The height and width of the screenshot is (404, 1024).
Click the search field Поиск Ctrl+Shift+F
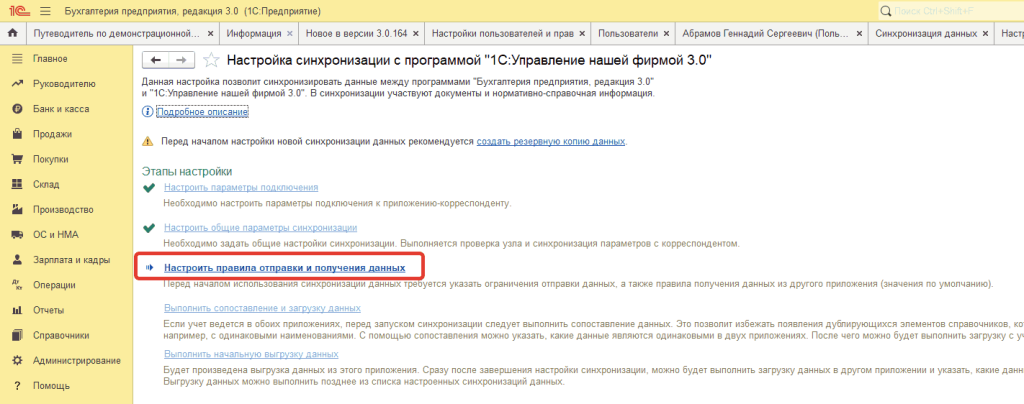951,11
